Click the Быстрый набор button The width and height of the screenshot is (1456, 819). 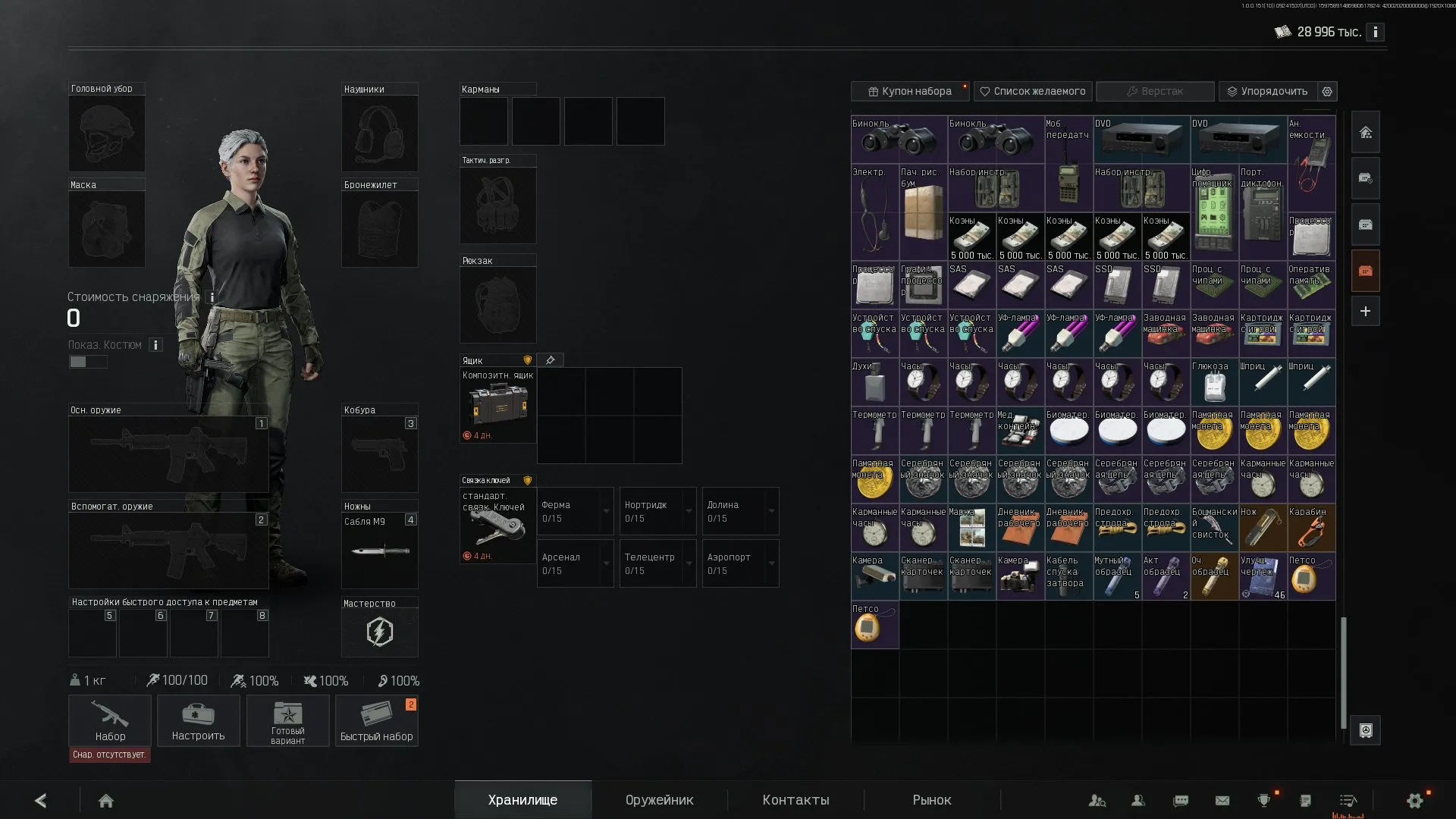tap(377, 720)
